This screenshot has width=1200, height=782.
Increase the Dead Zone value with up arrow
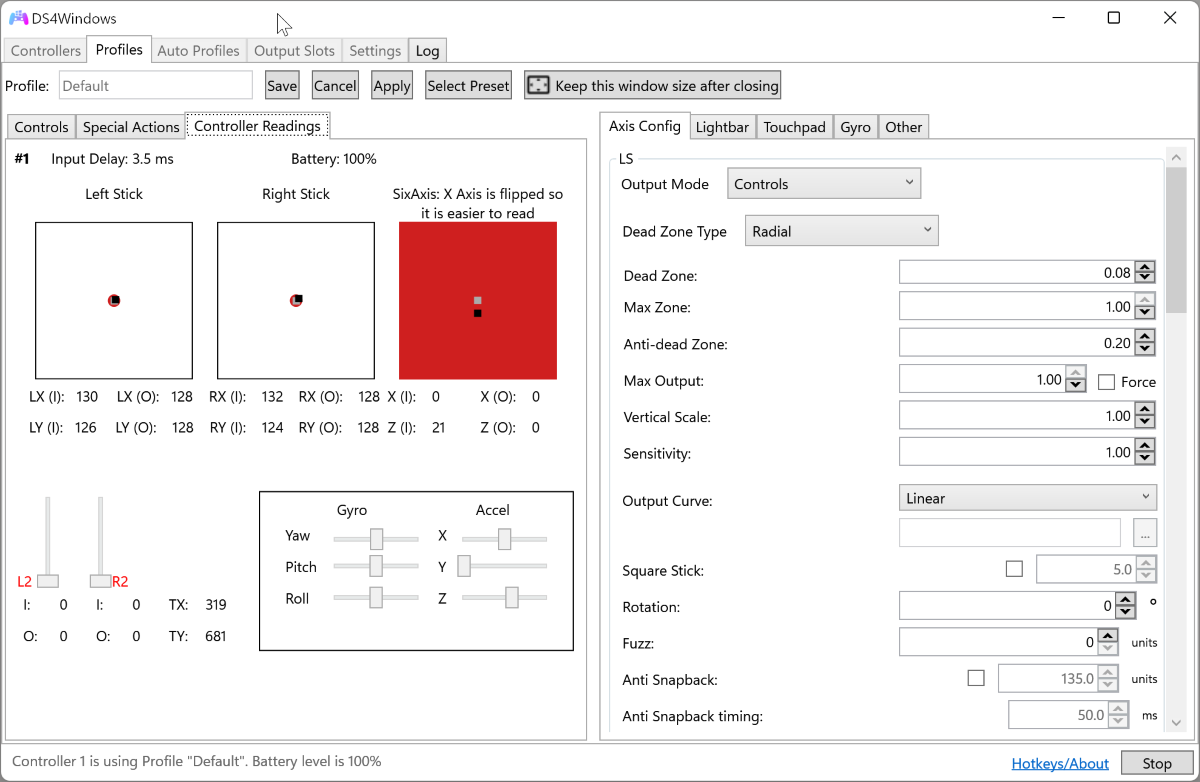[x=1145, y=266]
